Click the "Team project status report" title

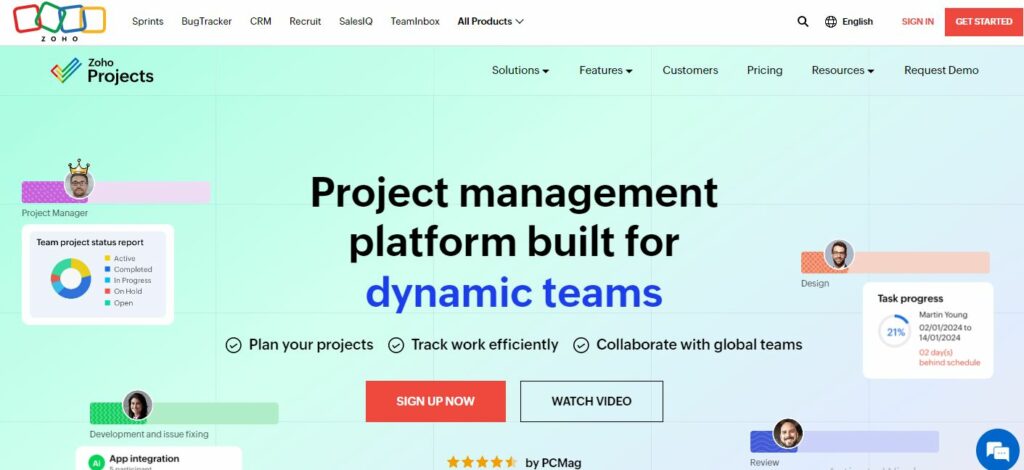(x=90, y=242)
